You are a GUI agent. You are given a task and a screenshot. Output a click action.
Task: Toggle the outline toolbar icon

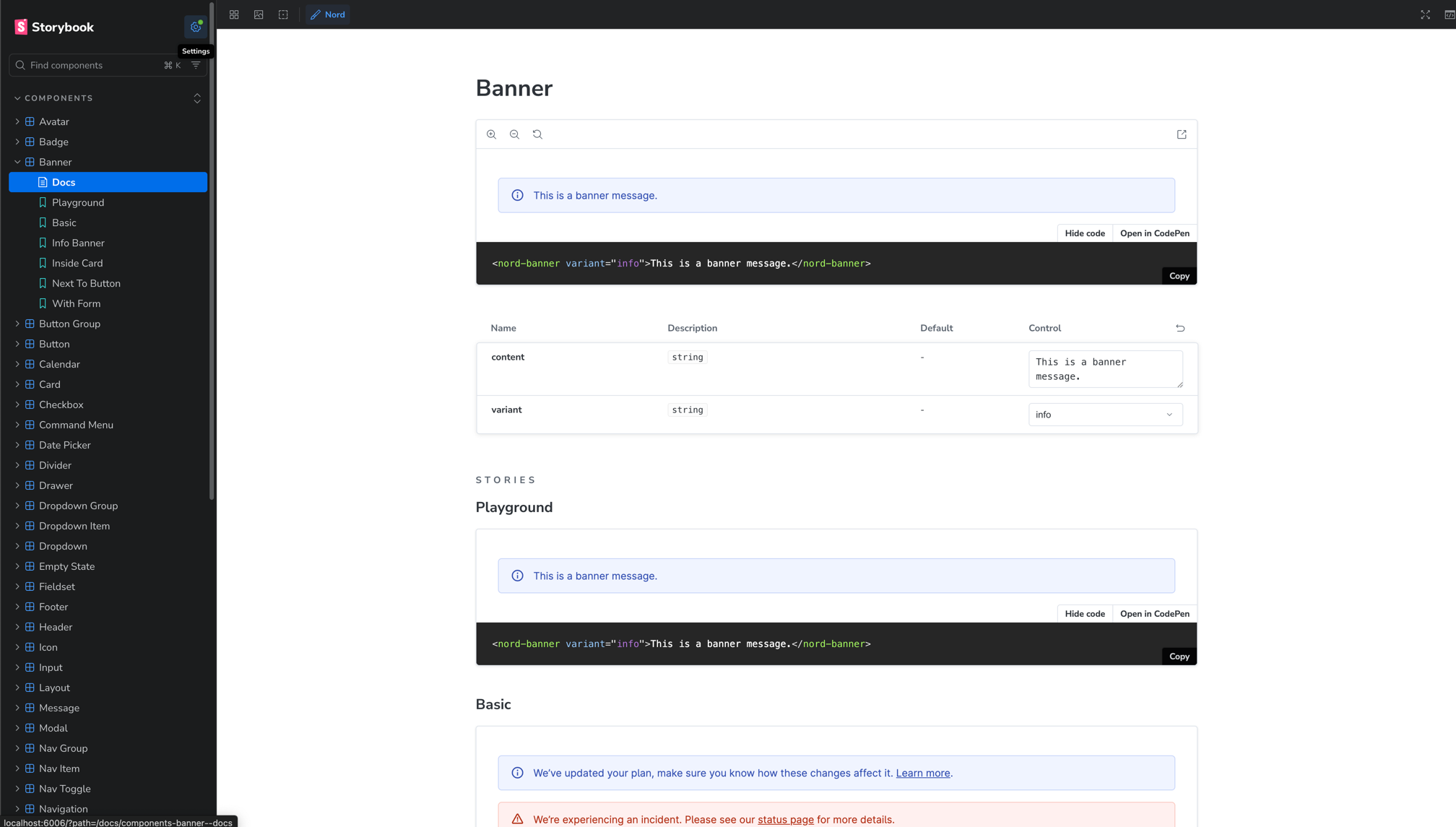pos(283,14)
